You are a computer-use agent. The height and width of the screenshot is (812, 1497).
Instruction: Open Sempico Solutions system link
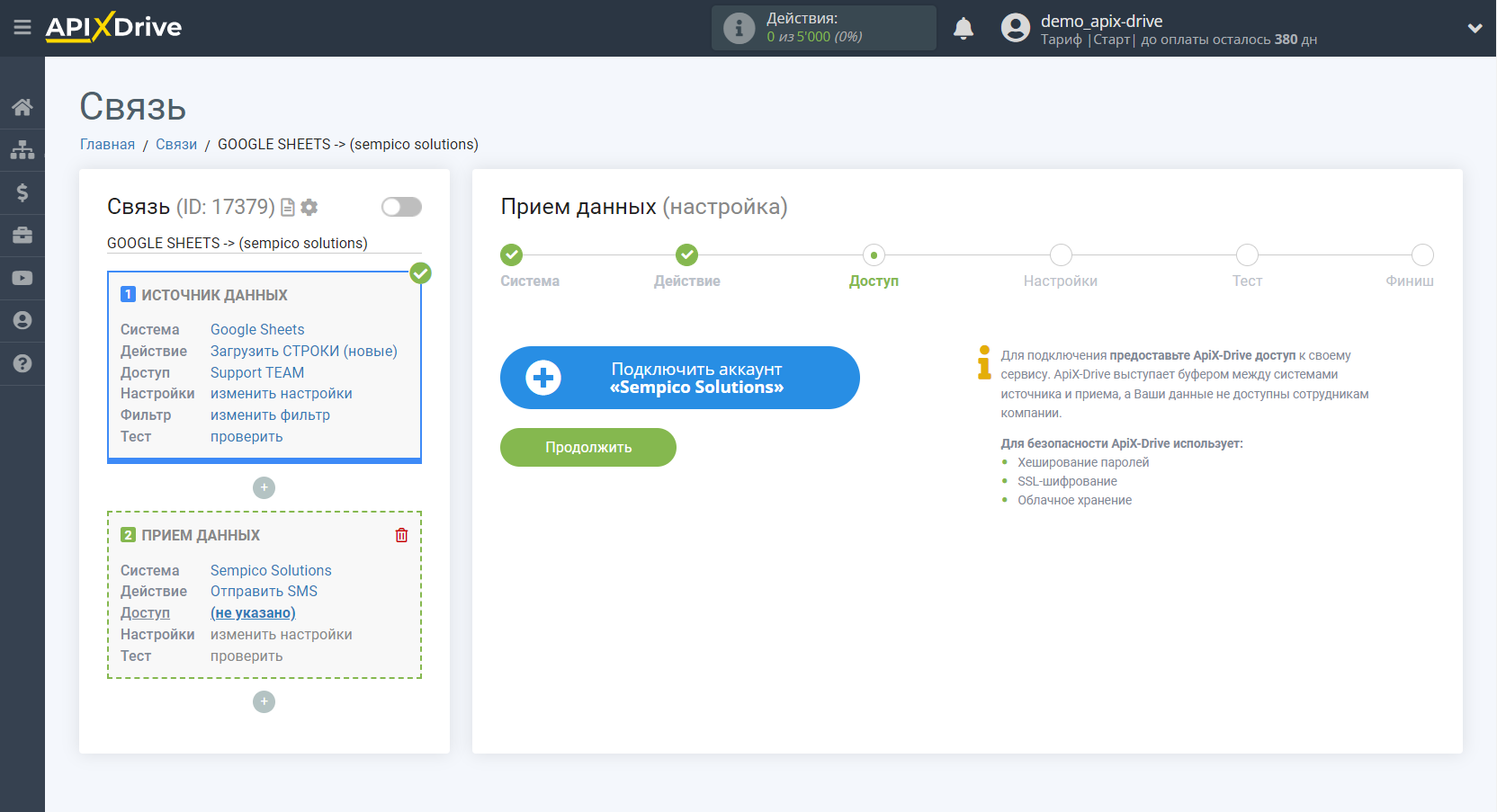click(271, 570)
